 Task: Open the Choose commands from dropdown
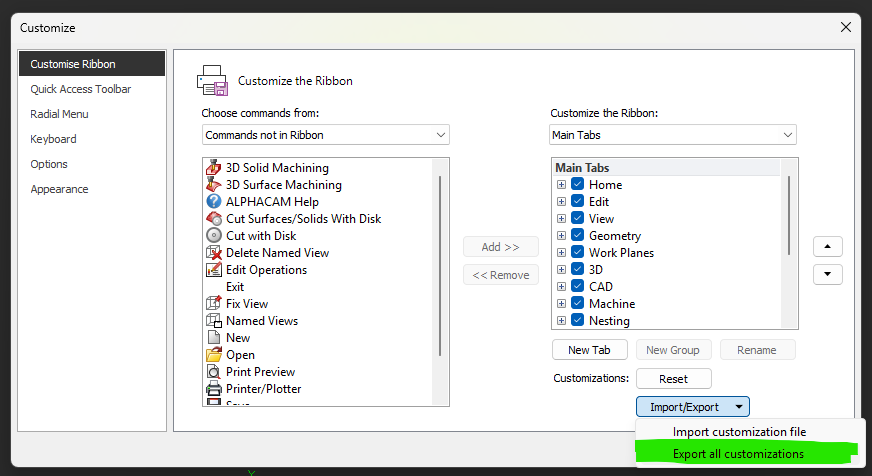[x=325, y=135]
